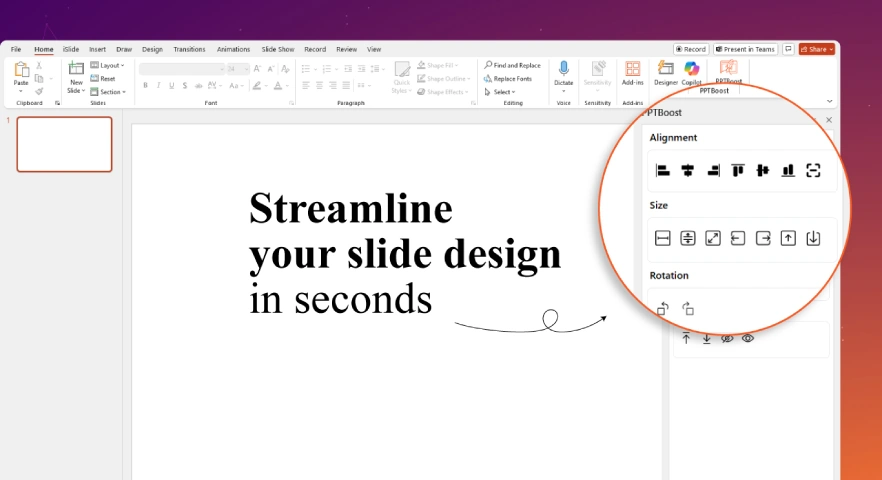The image size is (882, 480).
Task: Click the align left icon in Alignment
Action: point(662,171)
